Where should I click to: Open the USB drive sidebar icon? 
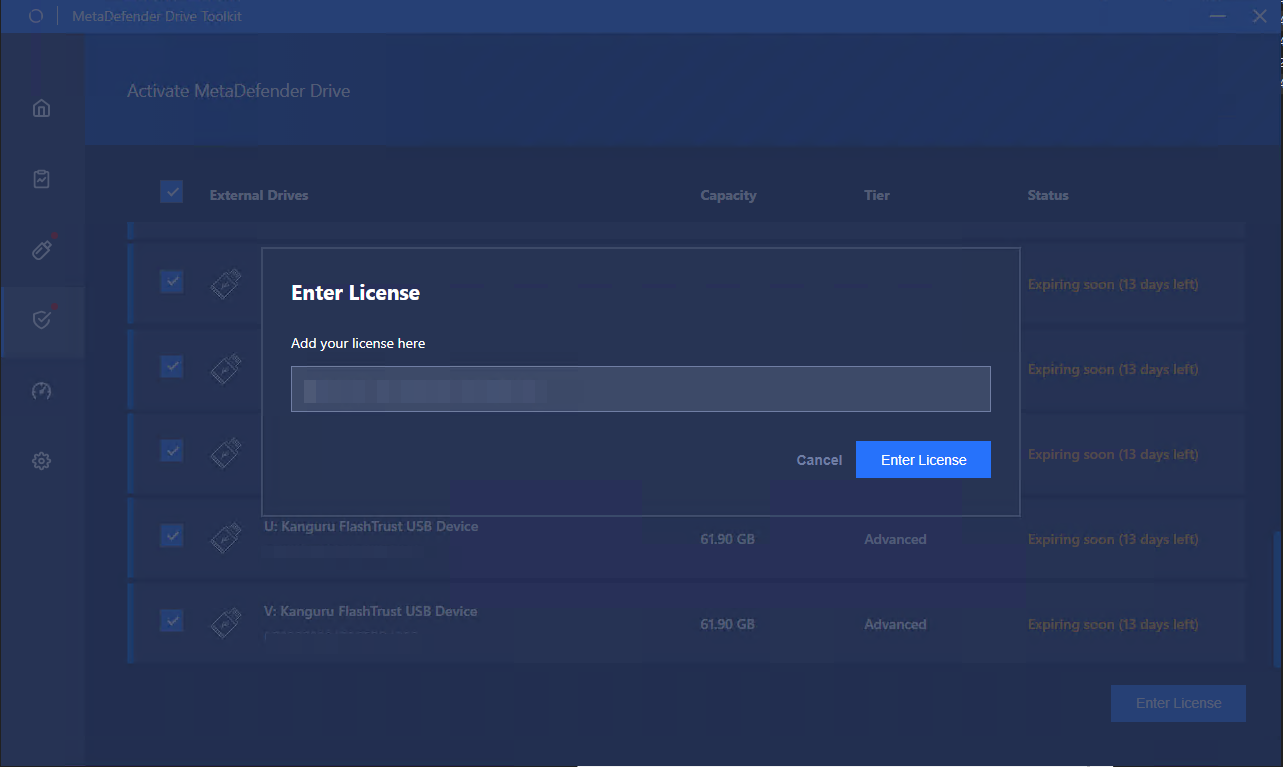[x=41, y=249]
